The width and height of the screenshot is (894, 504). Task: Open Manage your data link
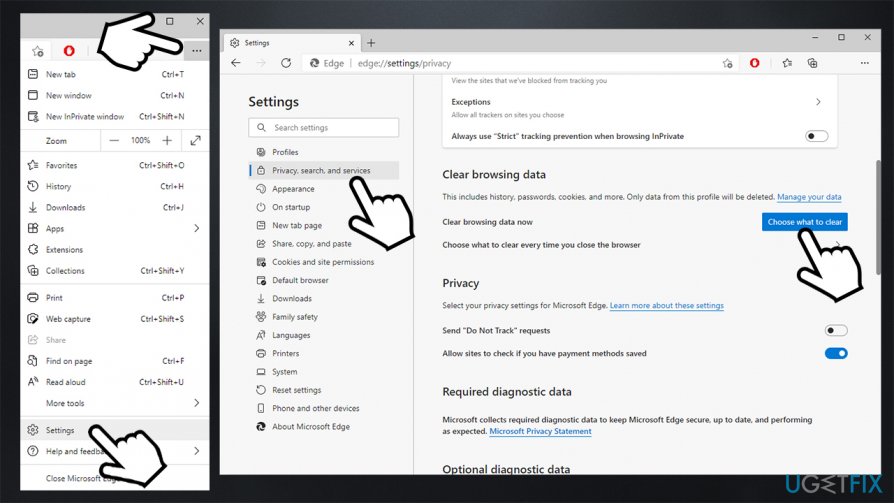click(x=809, y=197)
